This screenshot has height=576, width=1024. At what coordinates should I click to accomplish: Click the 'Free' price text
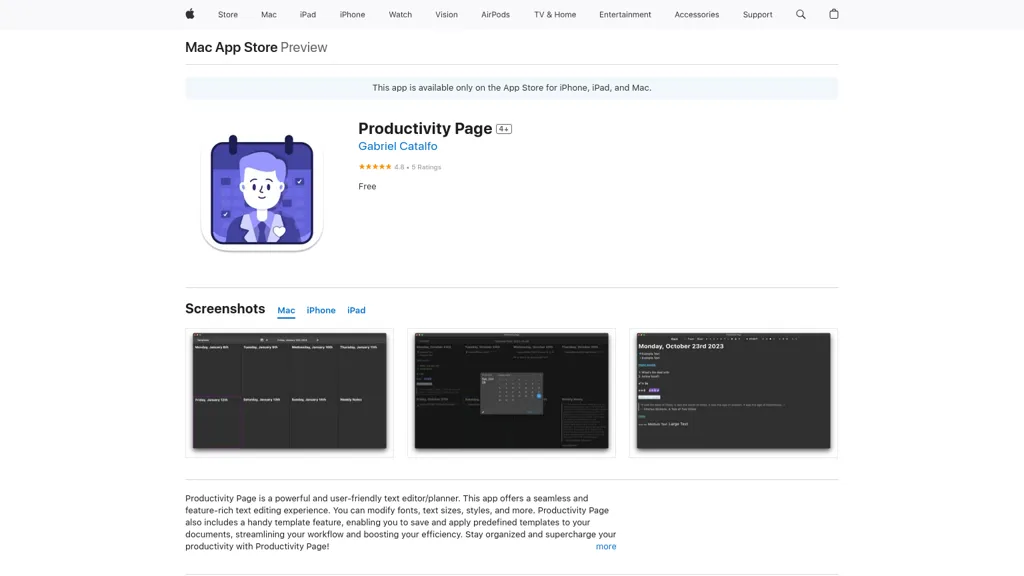coord(367,187)
